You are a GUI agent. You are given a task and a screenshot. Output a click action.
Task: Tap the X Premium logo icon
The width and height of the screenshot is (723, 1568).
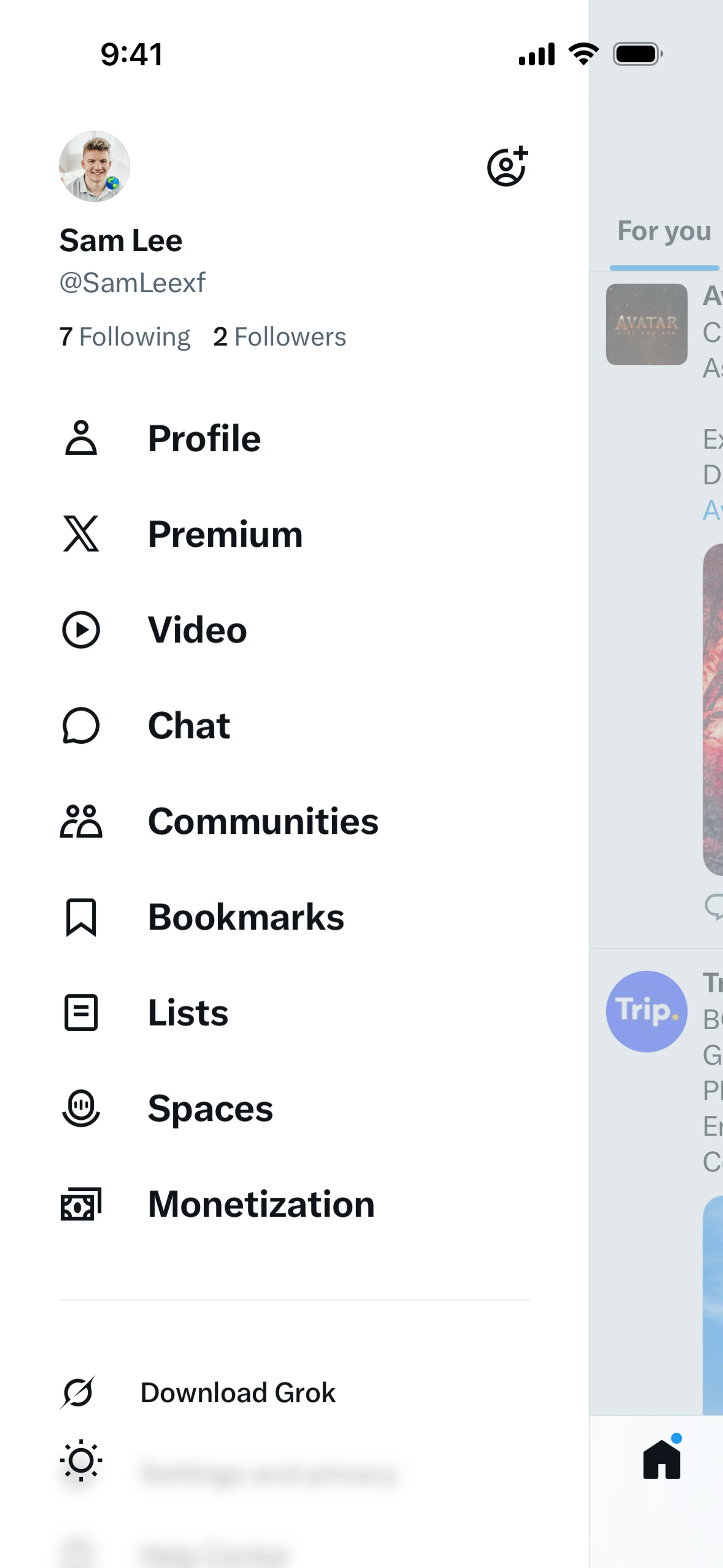point(81,534)
